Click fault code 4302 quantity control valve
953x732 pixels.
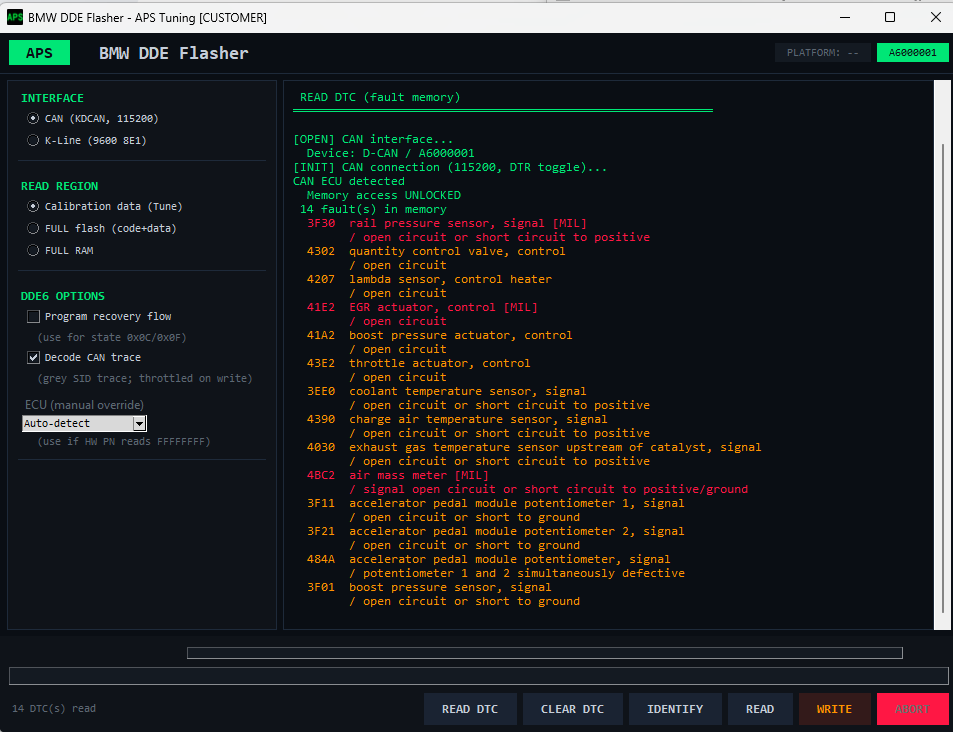tap(436, 251)
